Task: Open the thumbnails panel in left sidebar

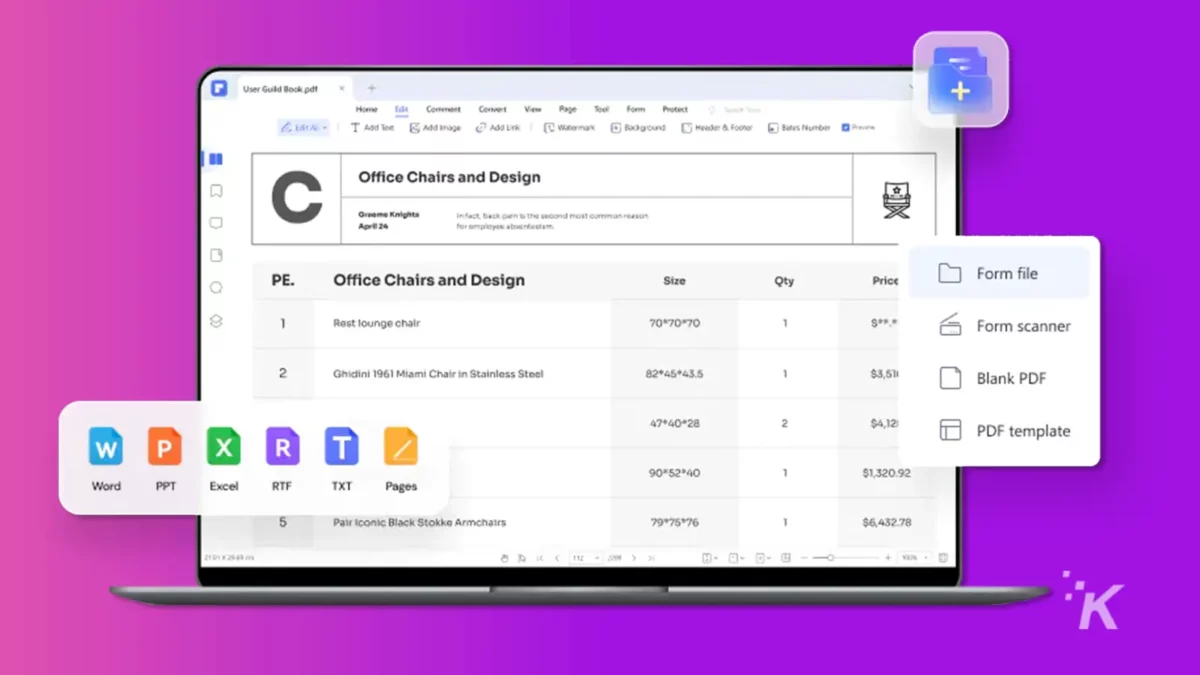Action: (215, 159)
